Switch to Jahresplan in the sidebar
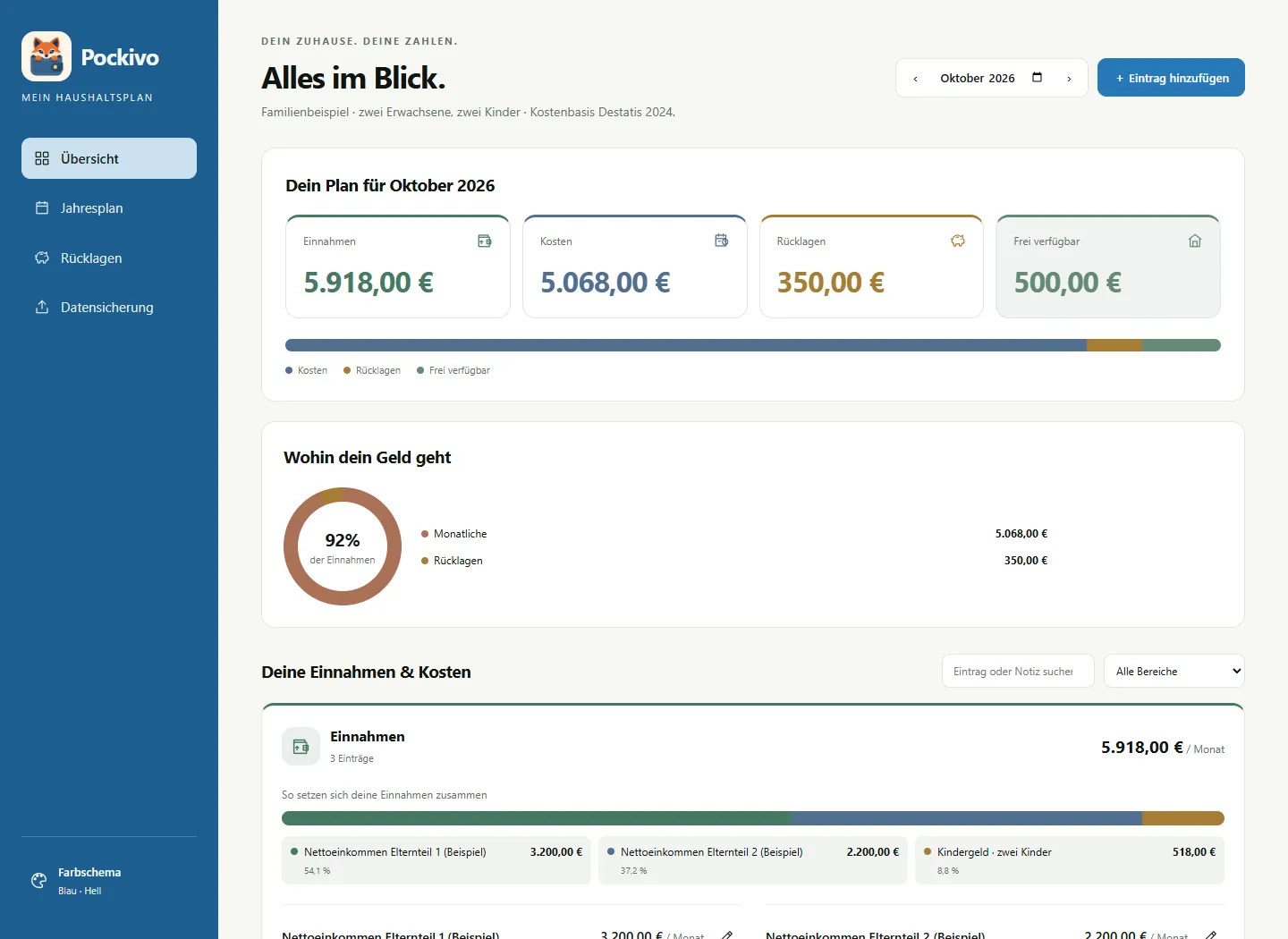 [x=109, y=208]
